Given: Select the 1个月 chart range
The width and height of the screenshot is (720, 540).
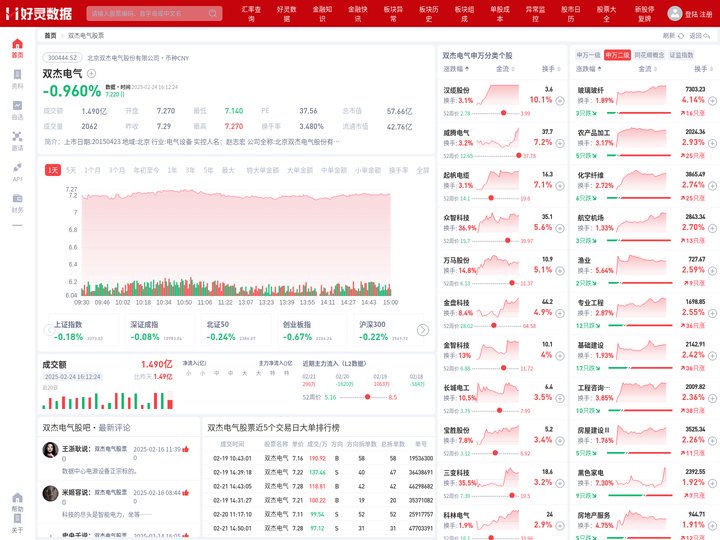Looking at the screenshot, I should tap(92, 170).
